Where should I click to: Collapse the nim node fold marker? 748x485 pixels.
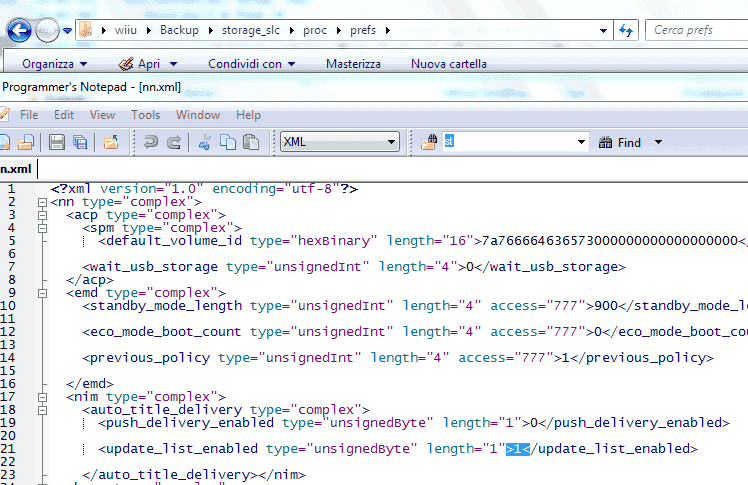pyautogui.click(x=42, y=397)
